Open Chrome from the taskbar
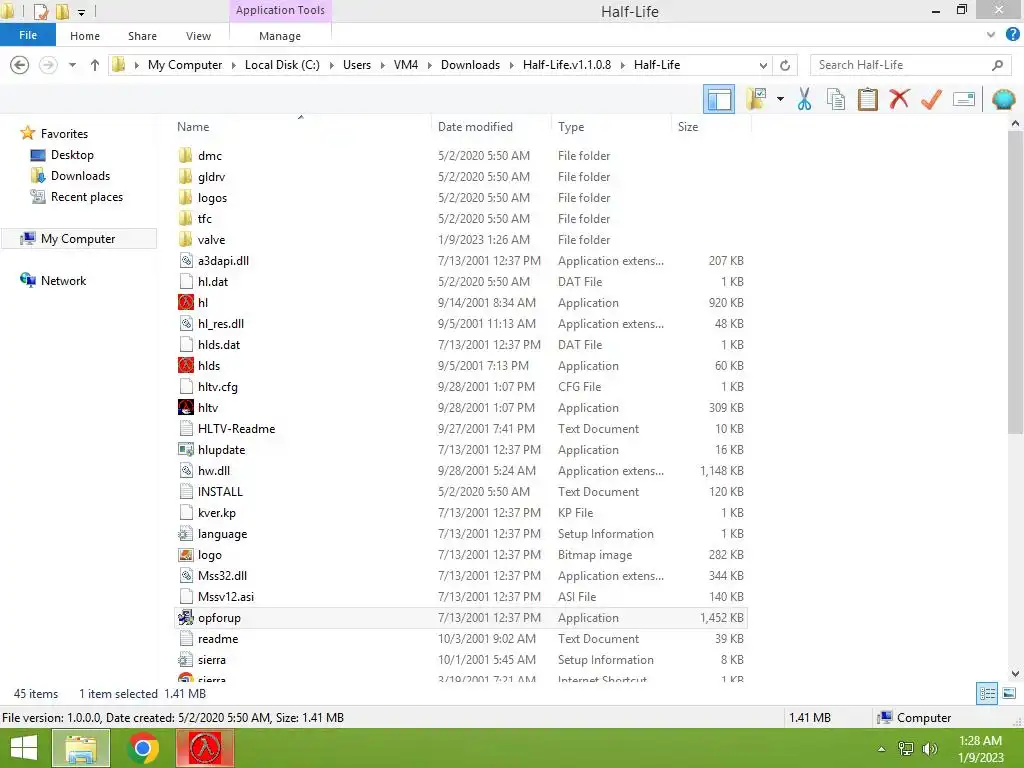 click(142, 748)
